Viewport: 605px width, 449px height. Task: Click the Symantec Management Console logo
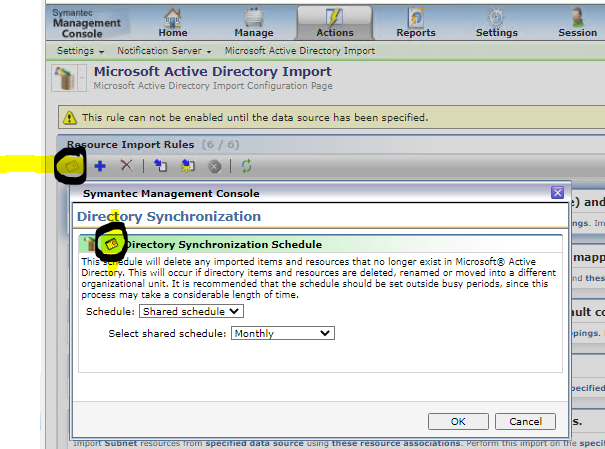(x=86, y=24)
